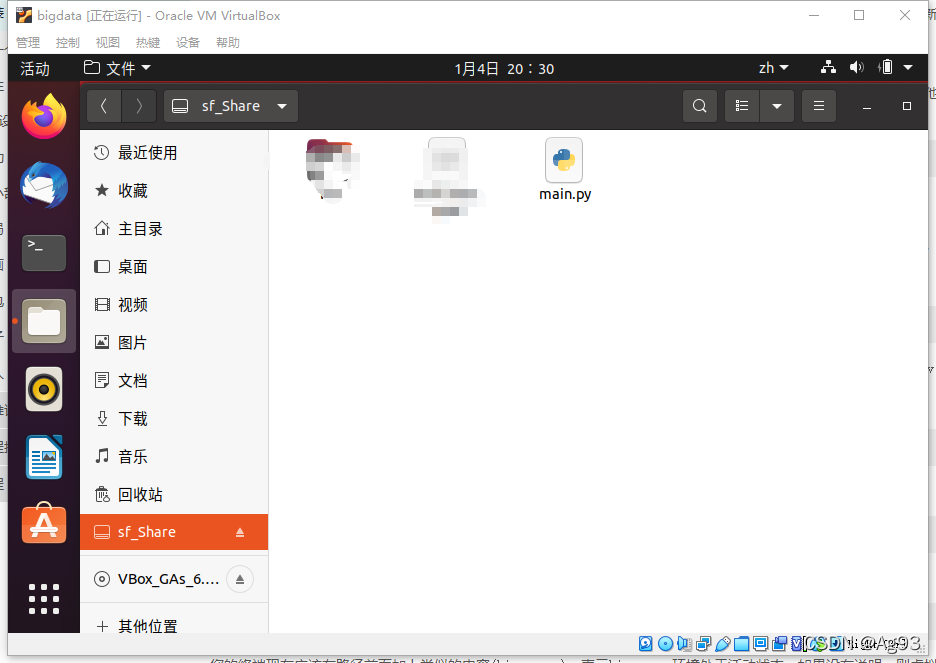The width and height of the screenshot is (936, 663).
Task: Open Rhythmbox music player in dock
Action: pyautogui.click(x=44, y=389)
